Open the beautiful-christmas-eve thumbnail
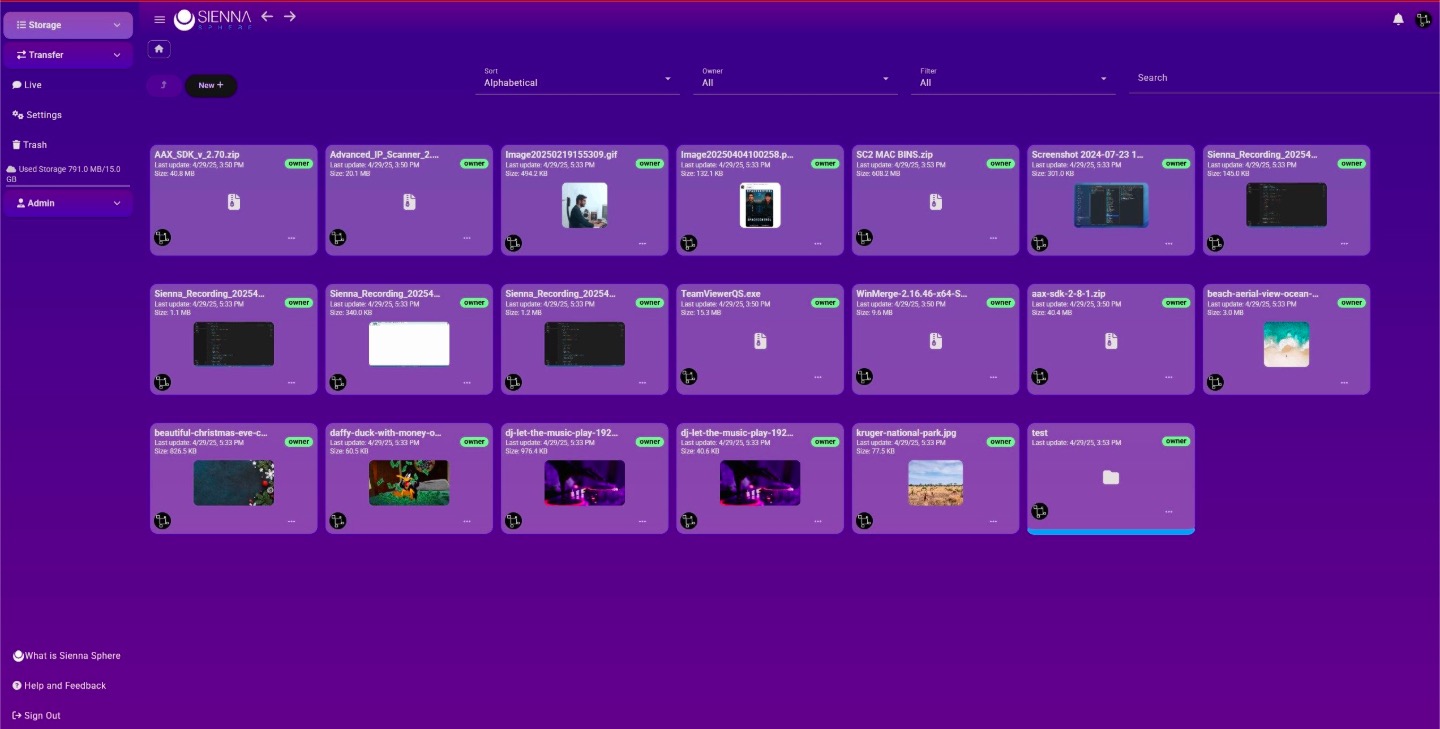1440x729 pixels. tap(233, 482)
